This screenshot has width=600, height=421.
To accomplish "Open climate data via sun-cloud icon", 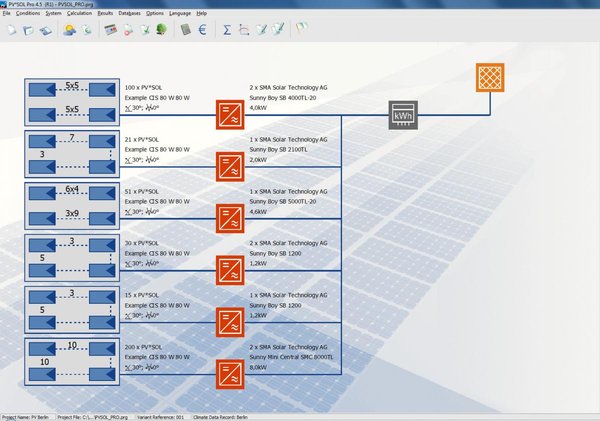I will 70,30.
